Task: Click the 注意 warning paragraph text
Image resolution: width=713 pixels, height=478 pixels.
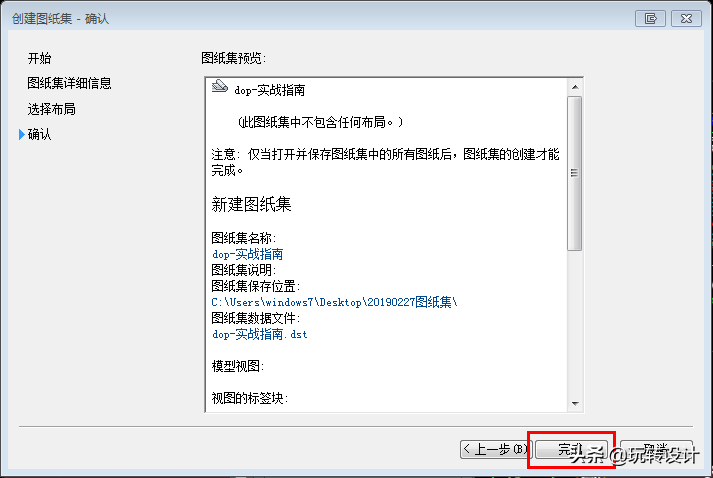Action: pyautogui.click(x=386, y=162)
